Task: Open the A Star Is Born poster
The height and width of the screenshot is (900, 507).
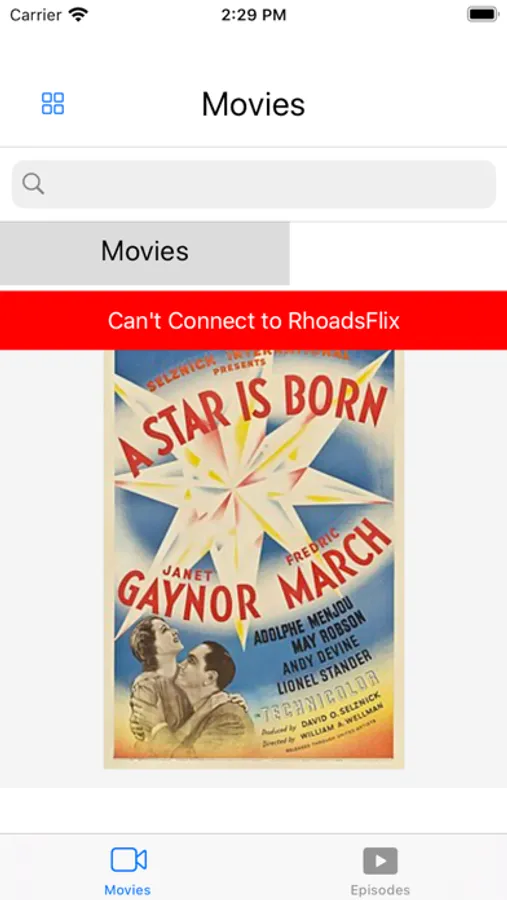Action: point(254,558)
